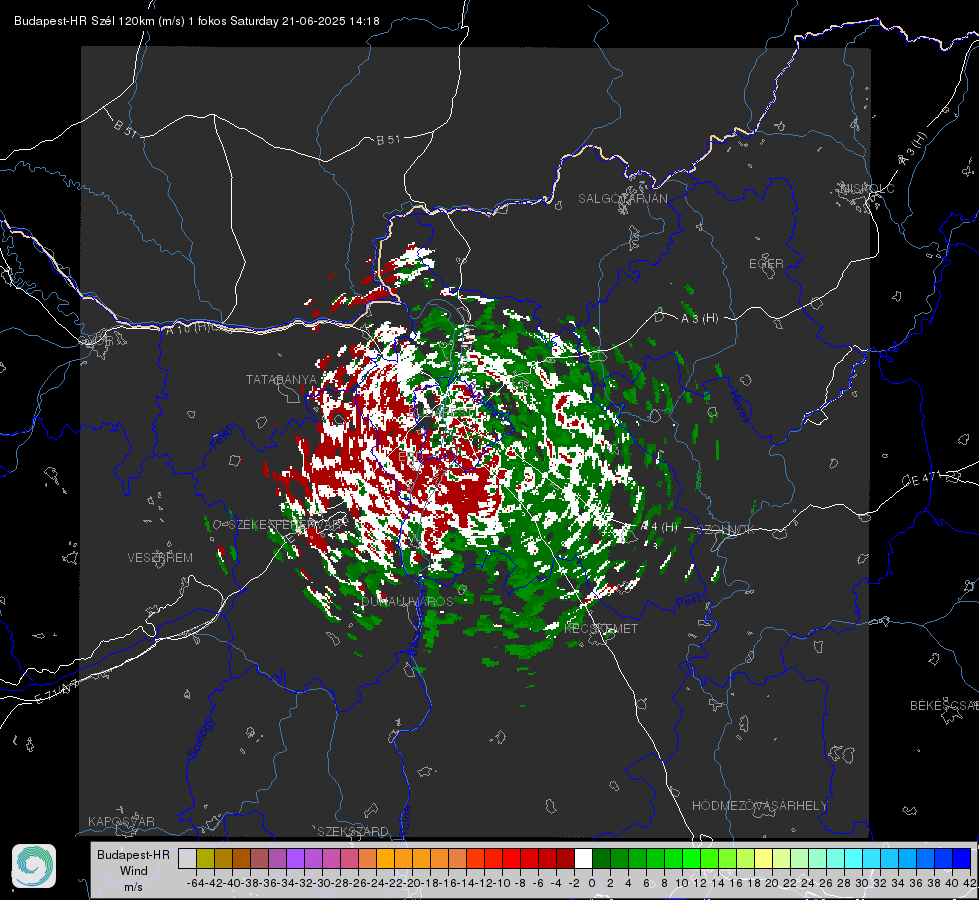Click the radar title text with date 21-06-2025
The width and height of the screenshot is (979, 900).
point(197,21)
